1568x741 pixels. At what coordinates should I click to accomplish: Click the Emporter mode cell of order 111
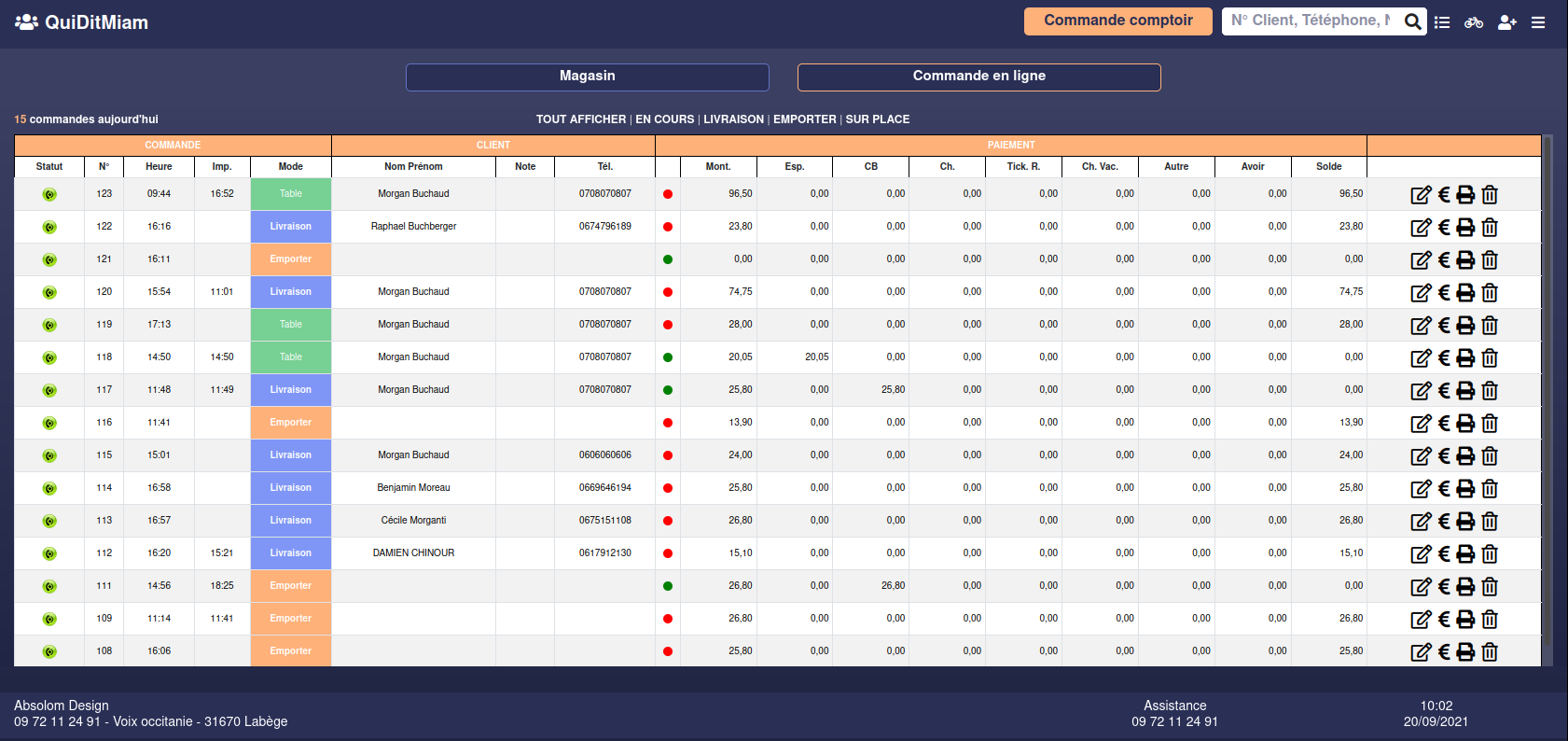291,586
